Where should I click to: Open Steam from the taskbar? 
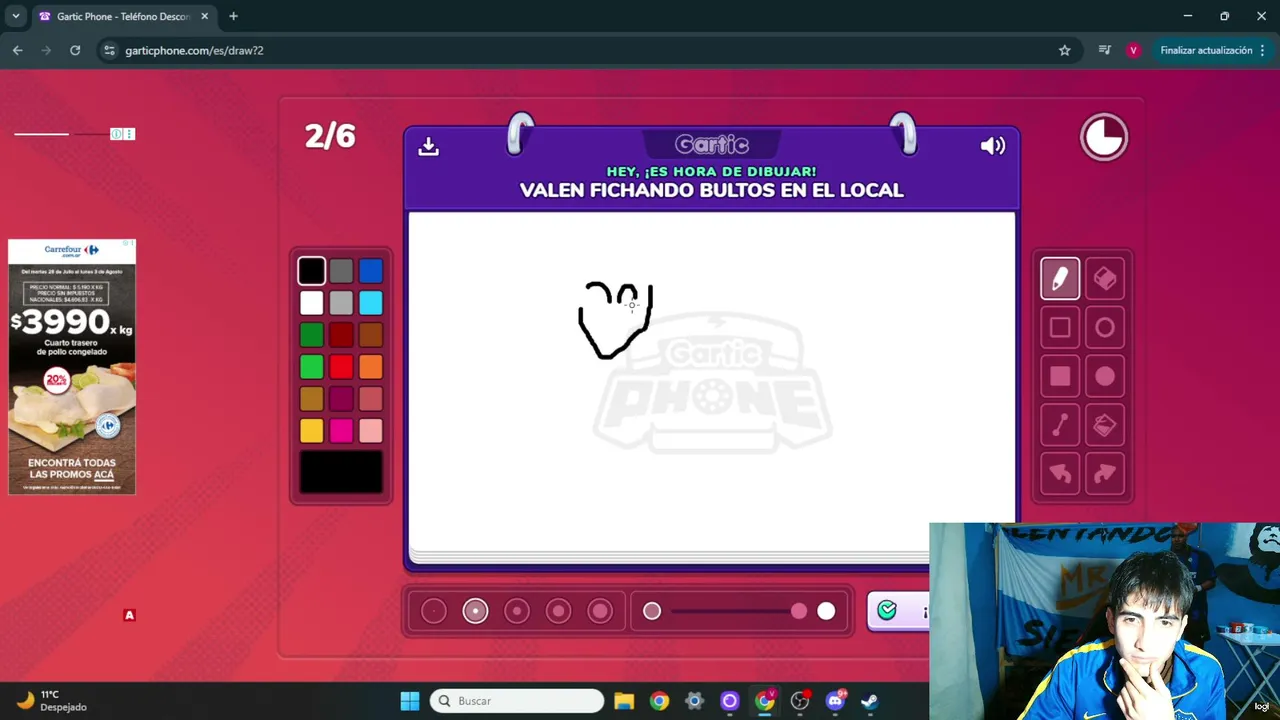[870, 701]
